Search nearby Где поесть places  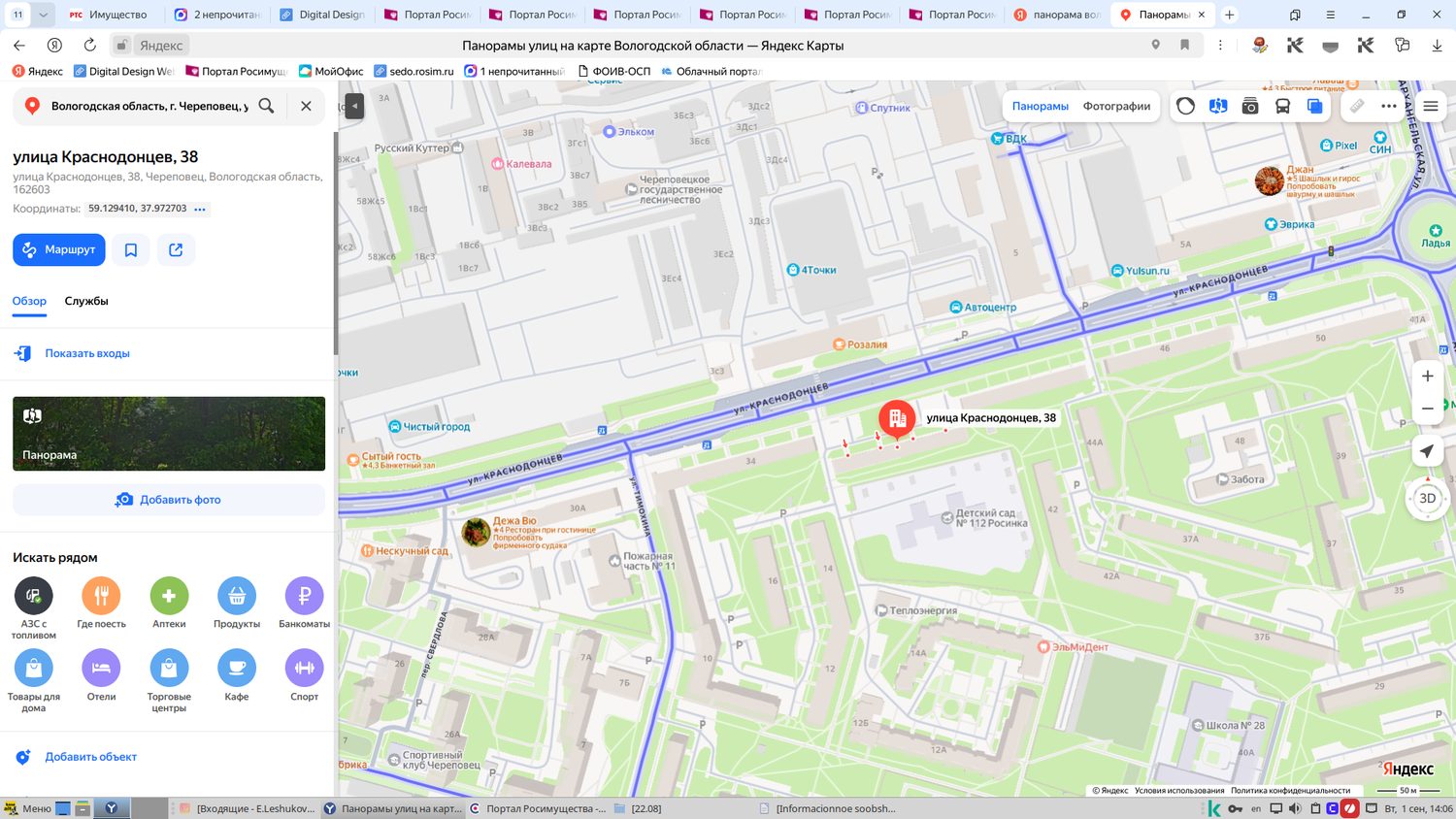click(101, 603)
